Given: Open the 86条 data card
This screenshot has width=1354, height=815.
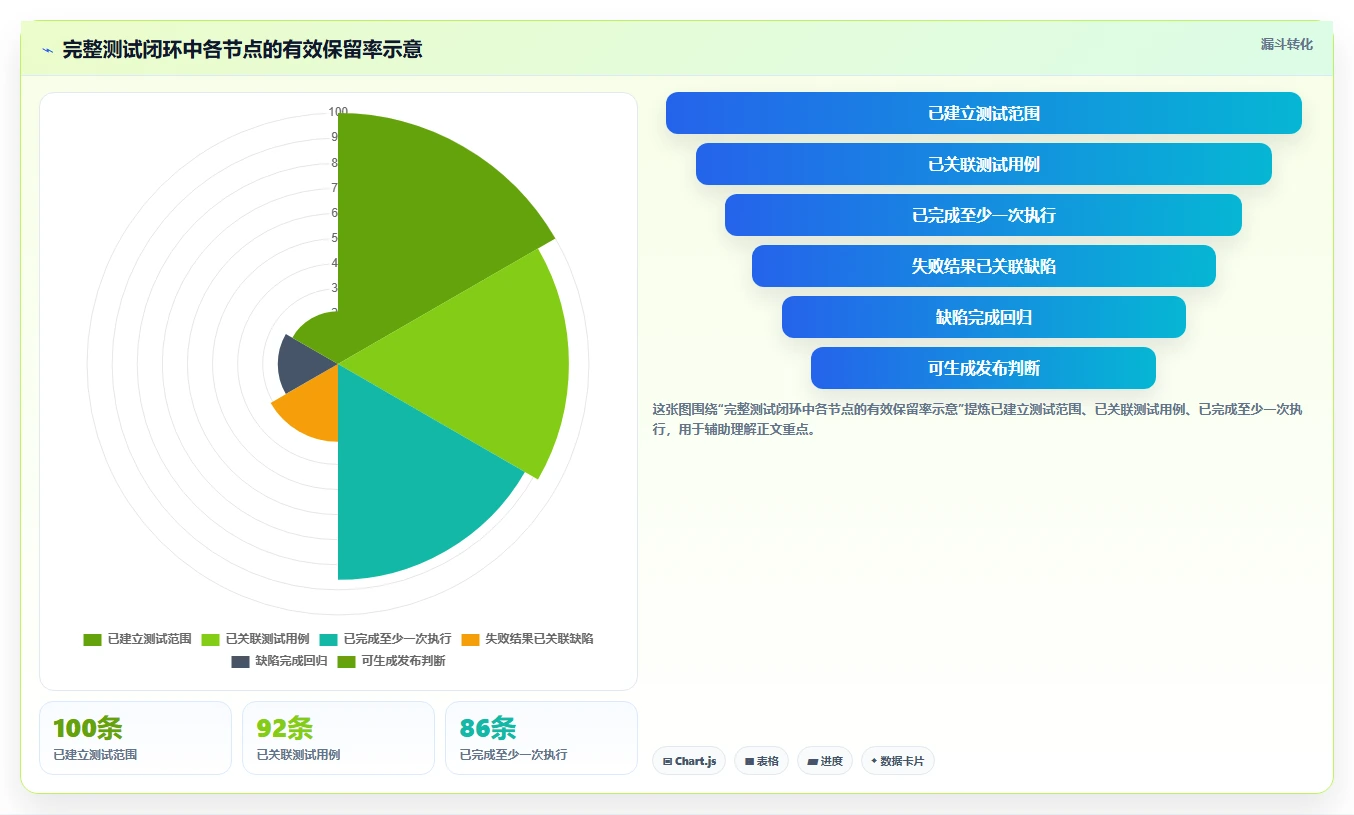Looking at the screenshot, I should click(541, 738).
